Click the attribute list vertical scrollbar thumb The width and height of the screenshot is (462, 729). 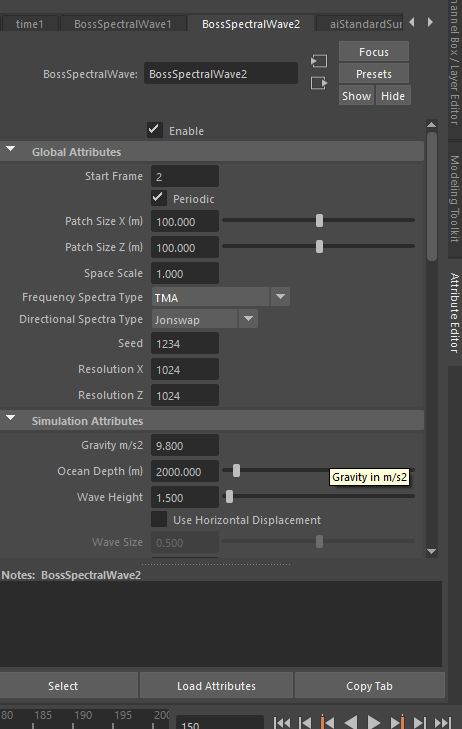coord(432,196)
